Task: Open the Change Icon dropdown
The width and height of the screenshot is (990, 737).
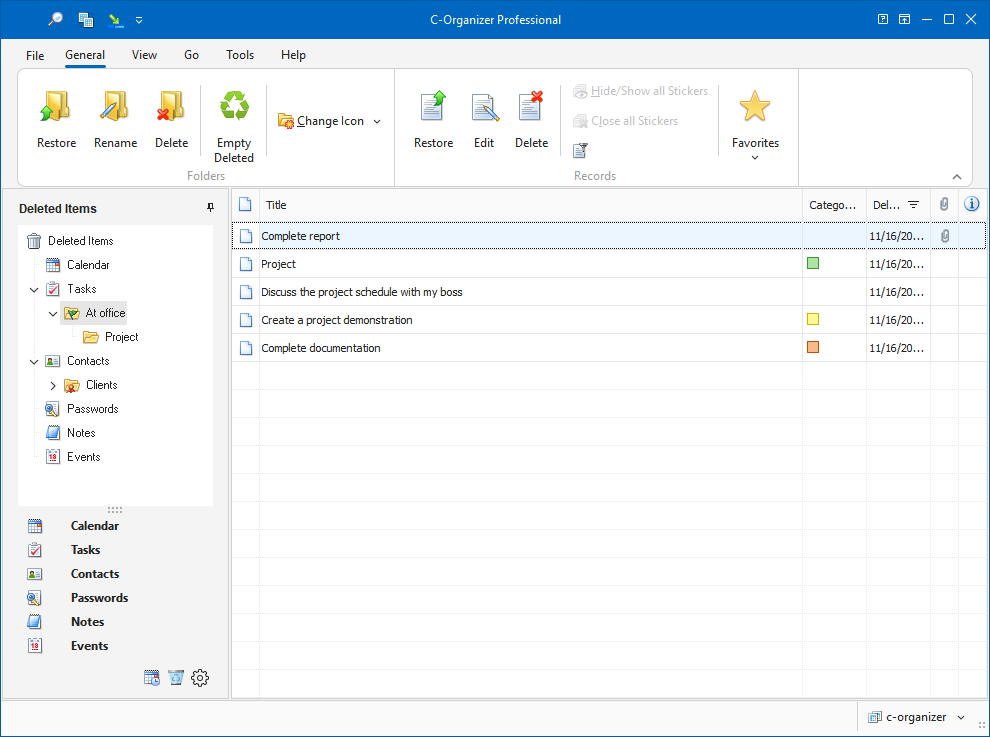Action: pos(330,121)
